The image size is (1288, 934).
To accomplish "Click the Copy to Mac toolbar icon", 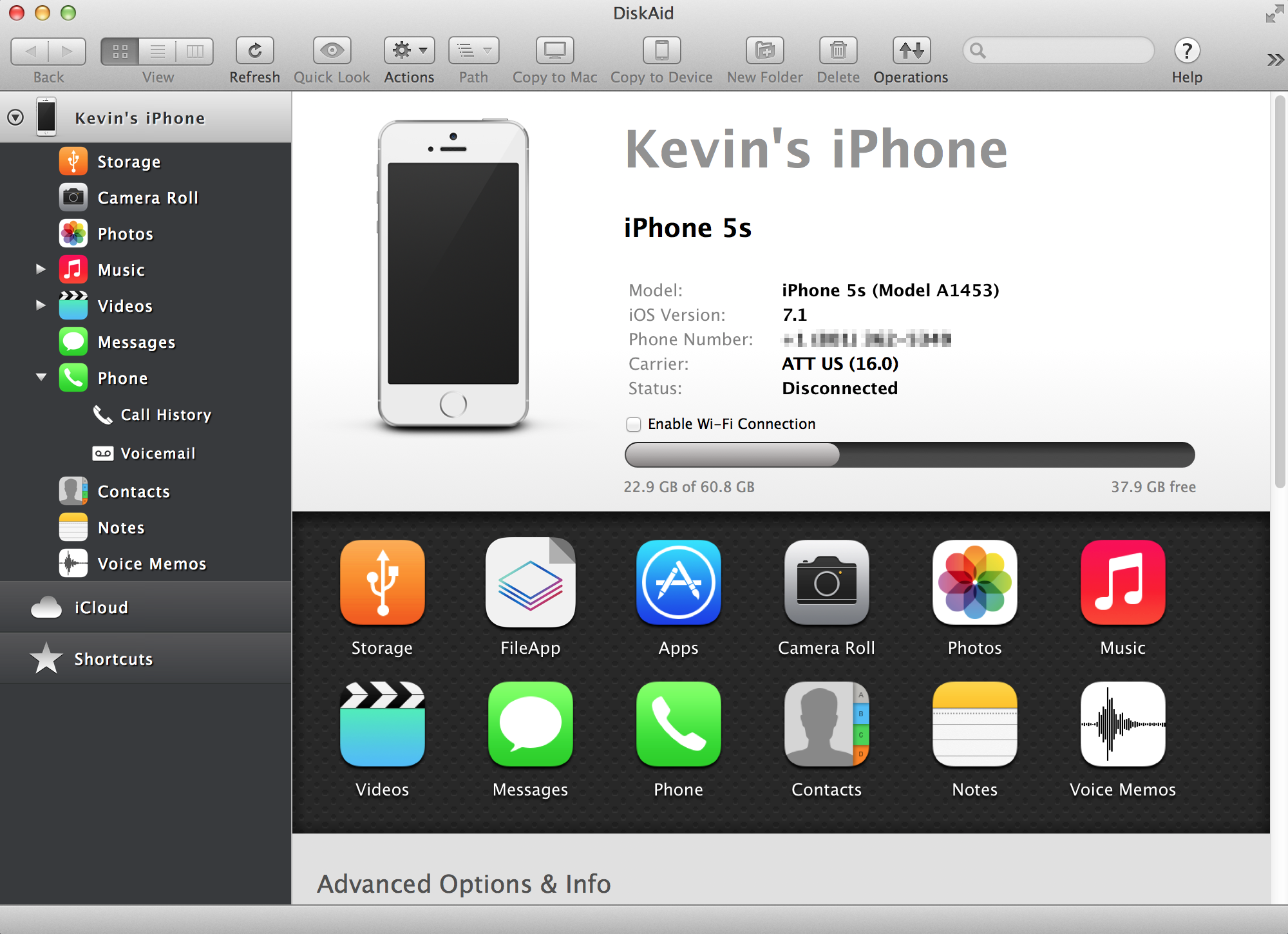I will point(554,51).
